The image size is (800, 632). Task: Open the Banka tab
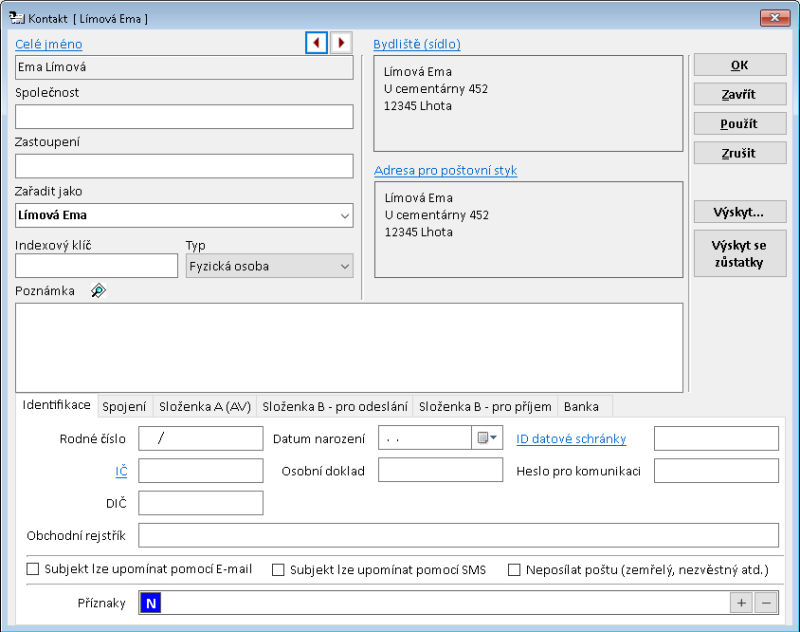click(584, 406)
